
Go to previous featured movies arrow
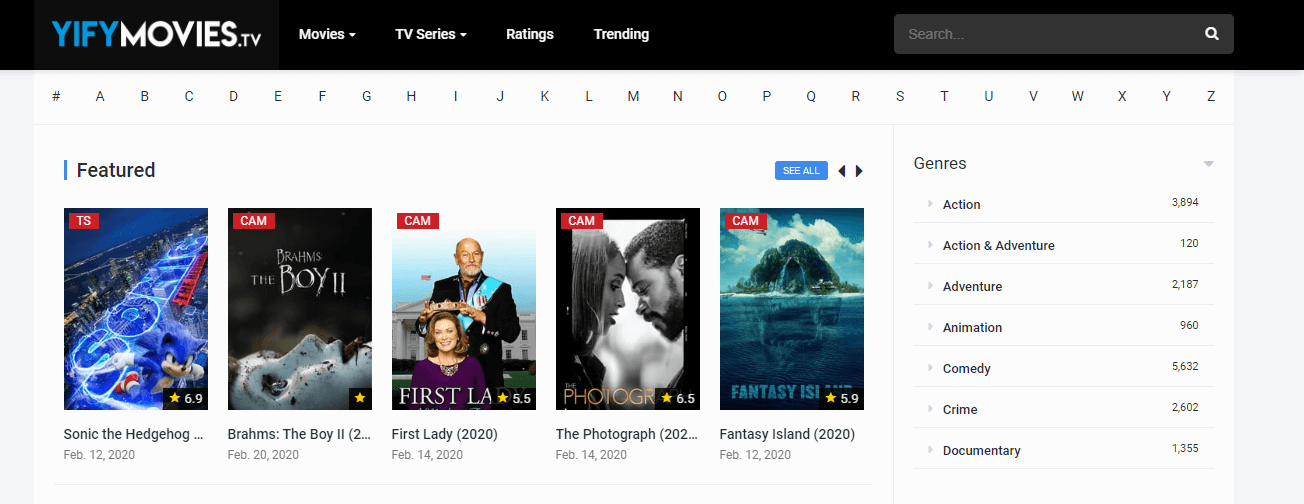[x=841, y=171]
